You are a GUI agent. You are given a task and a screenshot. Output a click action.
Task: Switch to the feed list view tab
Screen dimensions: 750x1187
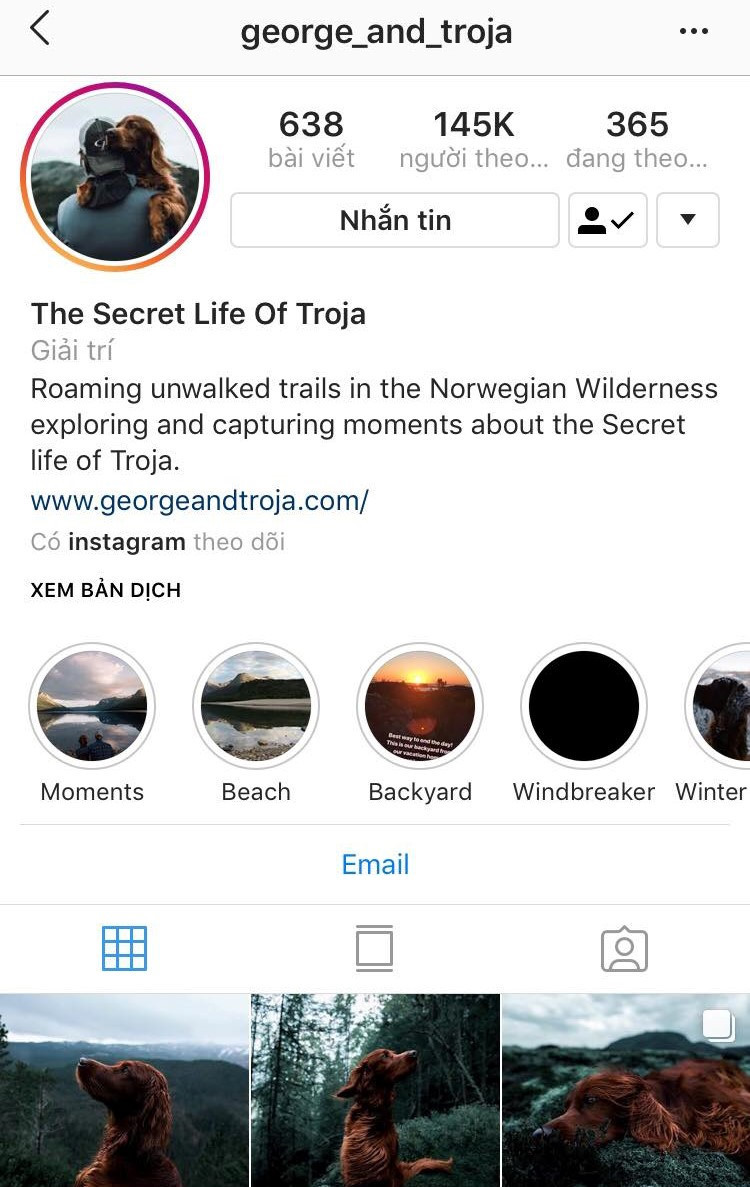pyautogui.click(x=374, y=948)
